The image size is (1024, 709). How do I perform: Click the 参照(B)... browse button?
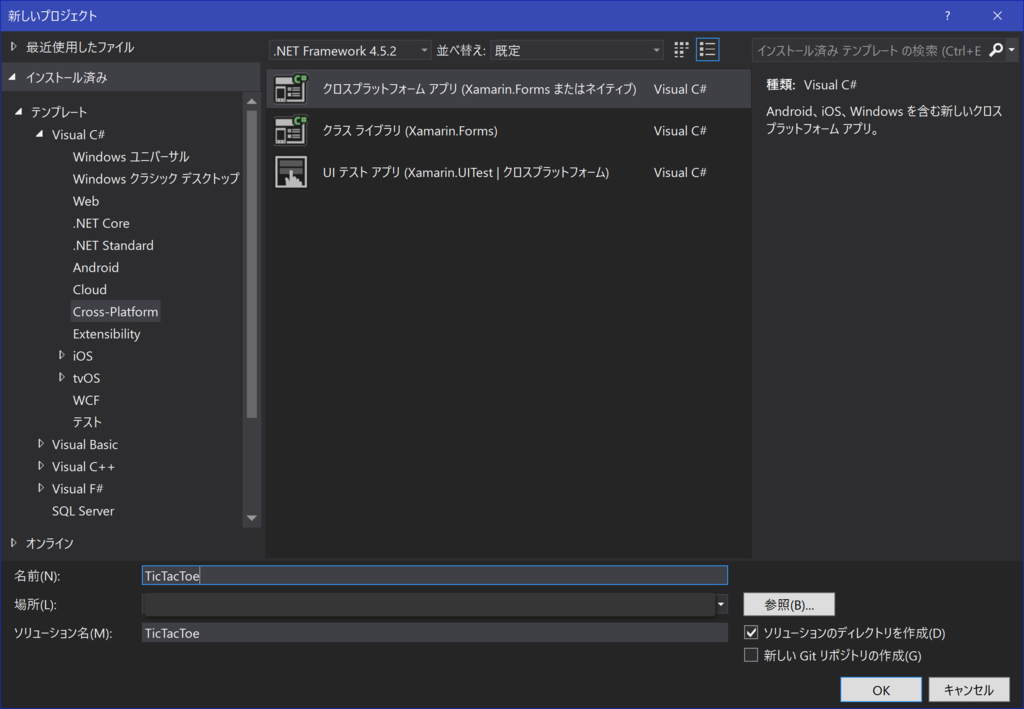click(x=789, y=605)
